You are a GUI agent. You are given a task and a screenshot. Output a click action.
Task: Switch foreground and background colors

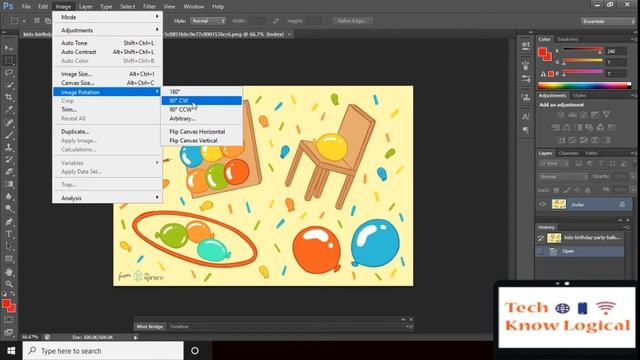(x=13, y=293)
